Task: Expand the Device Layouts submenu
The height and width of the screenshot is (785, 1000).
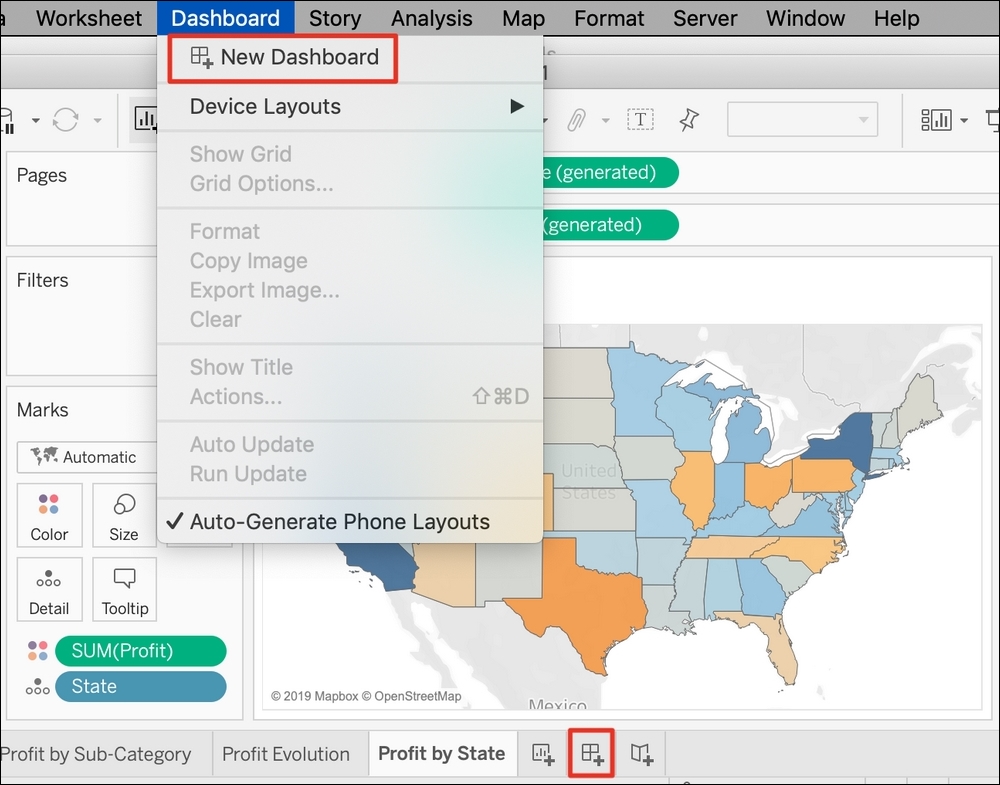Action: coord(266,106)
